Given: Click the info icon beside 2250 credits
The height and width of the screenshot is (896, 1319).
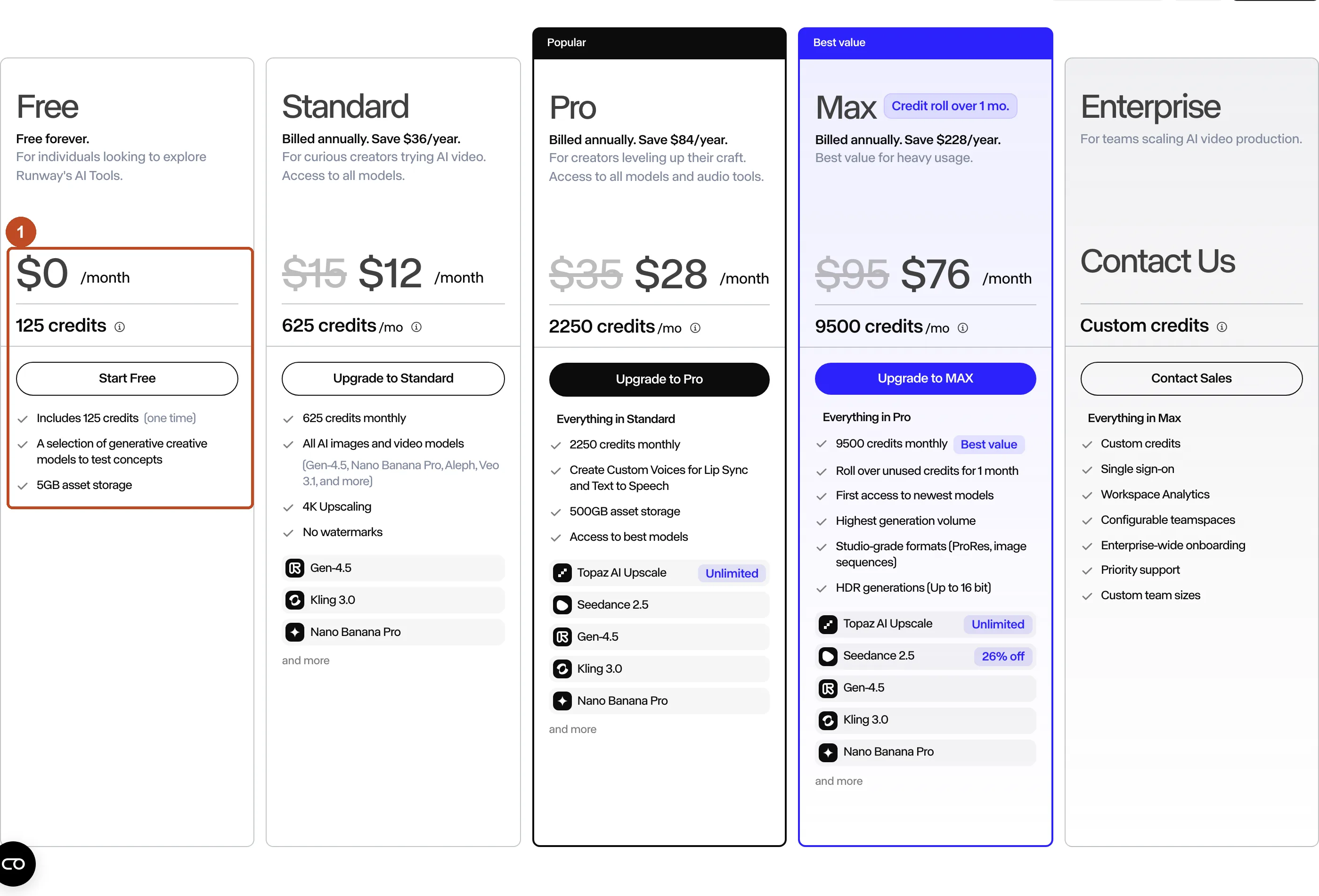Looking at the screenshot, I should coord(695,328).
